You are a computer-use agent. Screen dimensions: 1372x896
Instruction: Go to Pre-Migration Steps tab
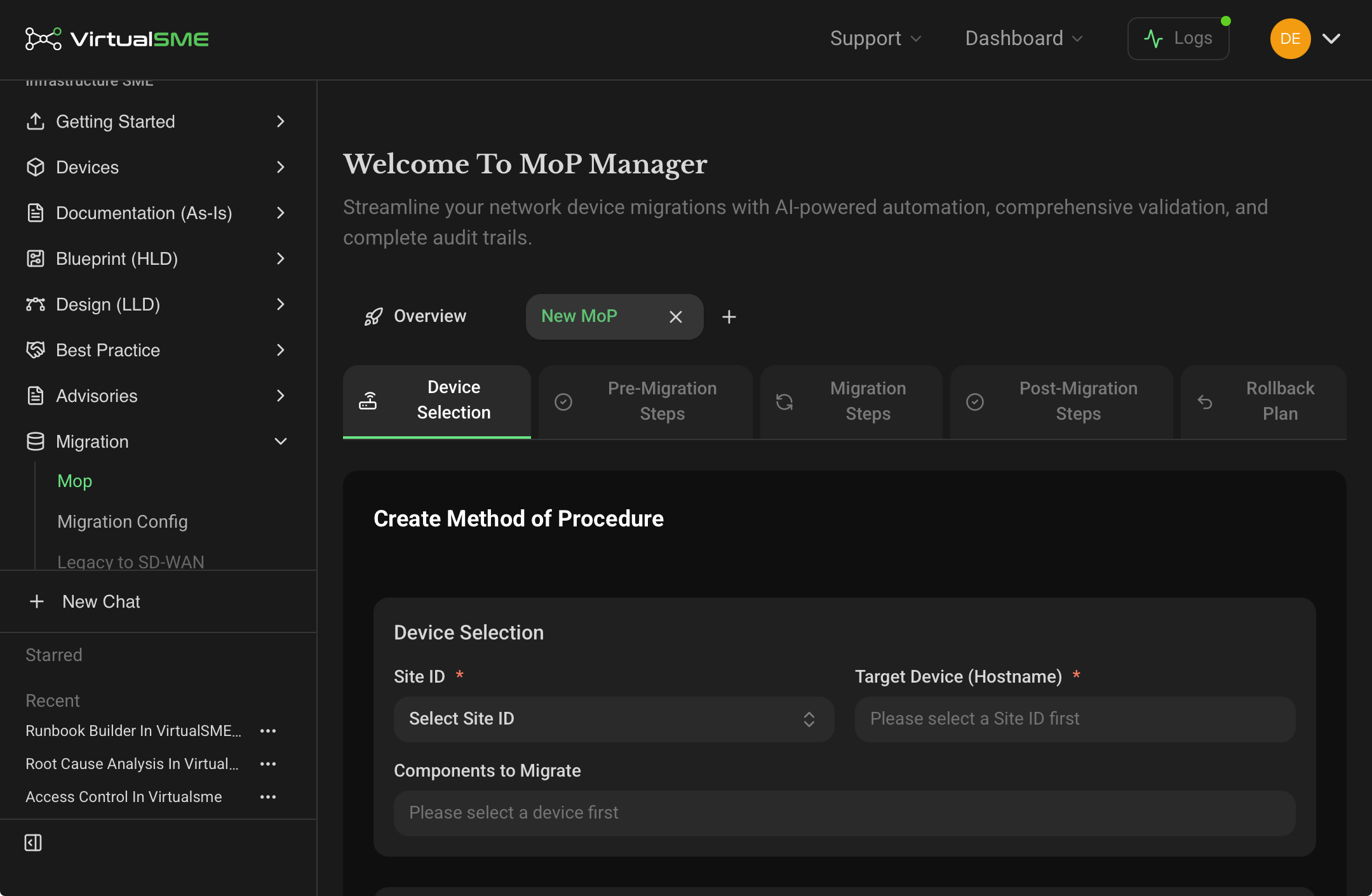pyautogui.click(x=645, y=401)
